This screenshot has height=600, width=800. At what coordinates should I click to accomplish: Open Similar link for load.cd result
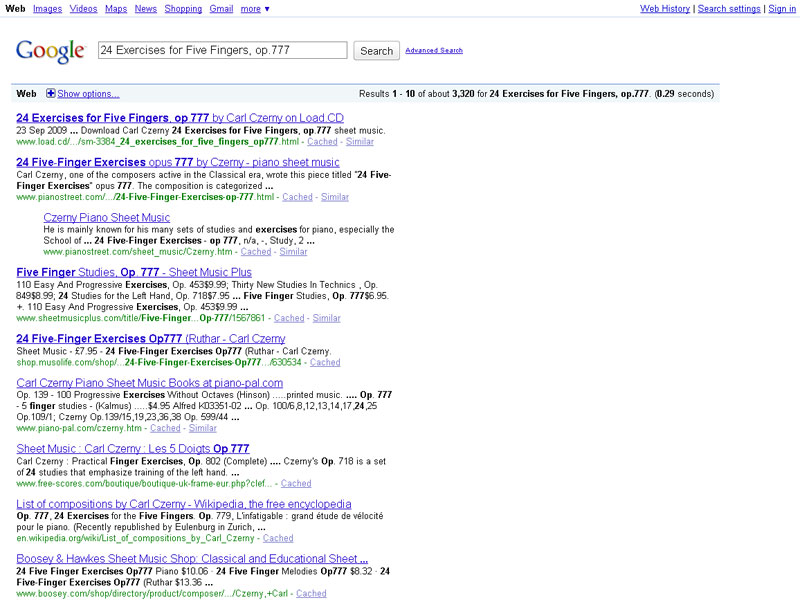tap(360, 142)
